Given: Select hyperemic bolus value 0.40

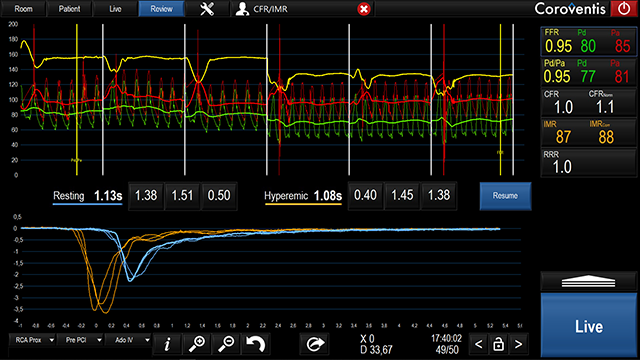Looking at the screenshot, I should pos(365,196).
